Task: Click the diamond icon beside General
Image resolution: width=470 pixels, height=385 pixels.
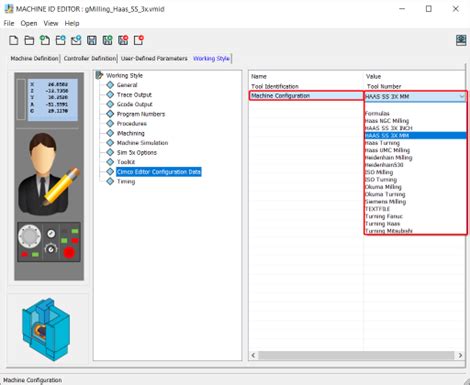Action: point(110,85)
